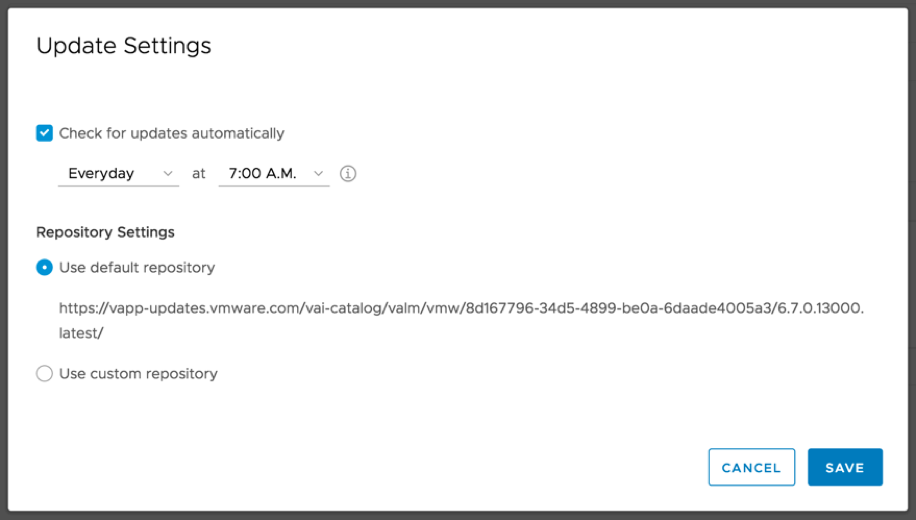The height and width of the screenshot is (520, 916).
Task: Click the vapp-updates.vmware.com repository URL text
Action: coord(461,320)
